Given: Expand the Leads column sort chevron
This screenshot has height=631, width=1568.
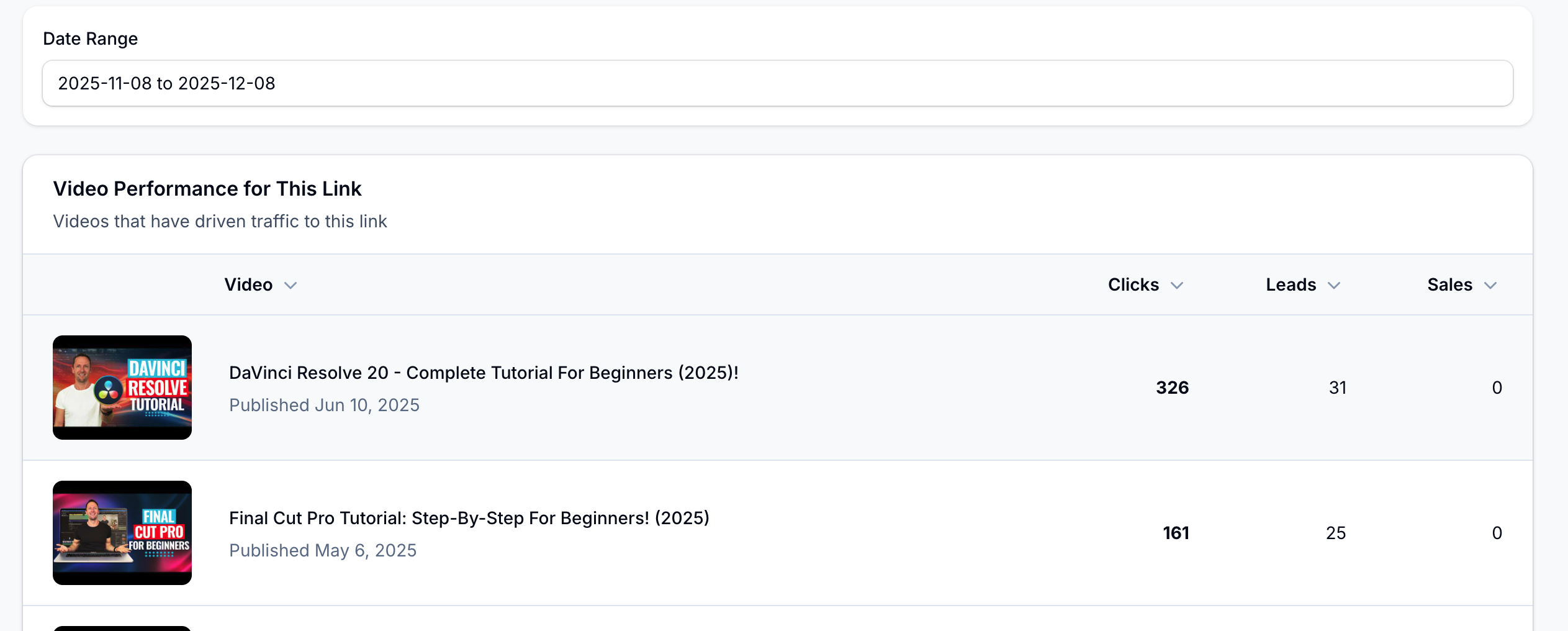Looking at the screenshot, I should tap(1334, 286).
